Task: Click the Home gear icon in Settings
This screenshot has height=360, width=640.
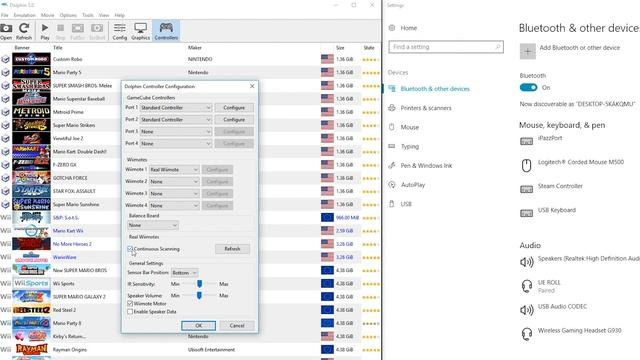Action: tap(392, 28)
